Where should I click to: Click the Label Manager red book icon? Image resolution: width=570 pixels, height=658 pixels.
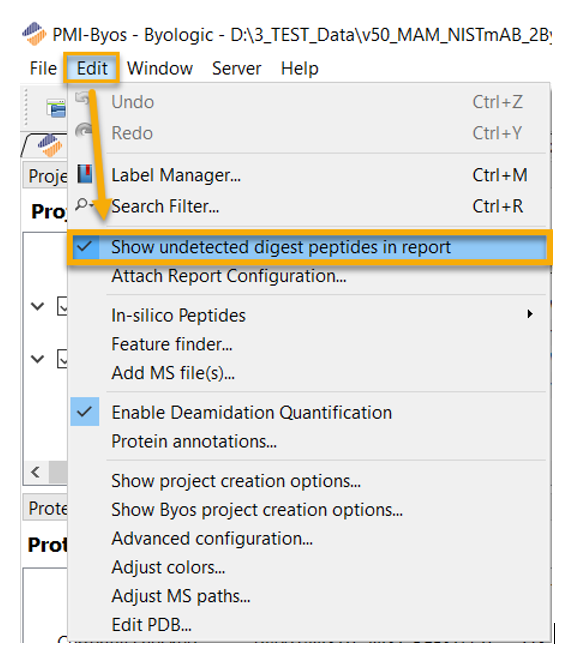pos(84,174)
